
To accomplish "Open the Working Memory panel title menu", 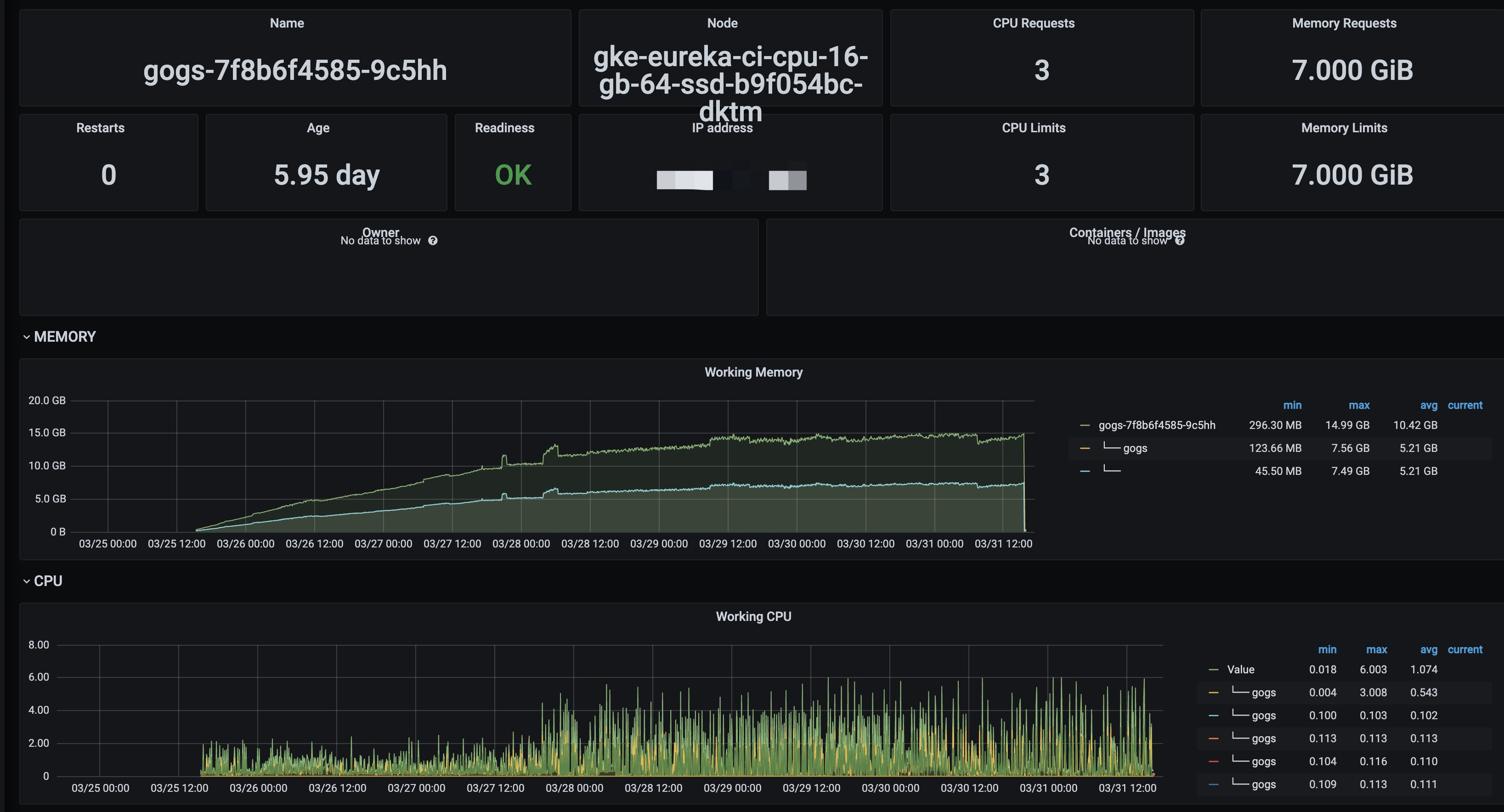I will 753,372.
